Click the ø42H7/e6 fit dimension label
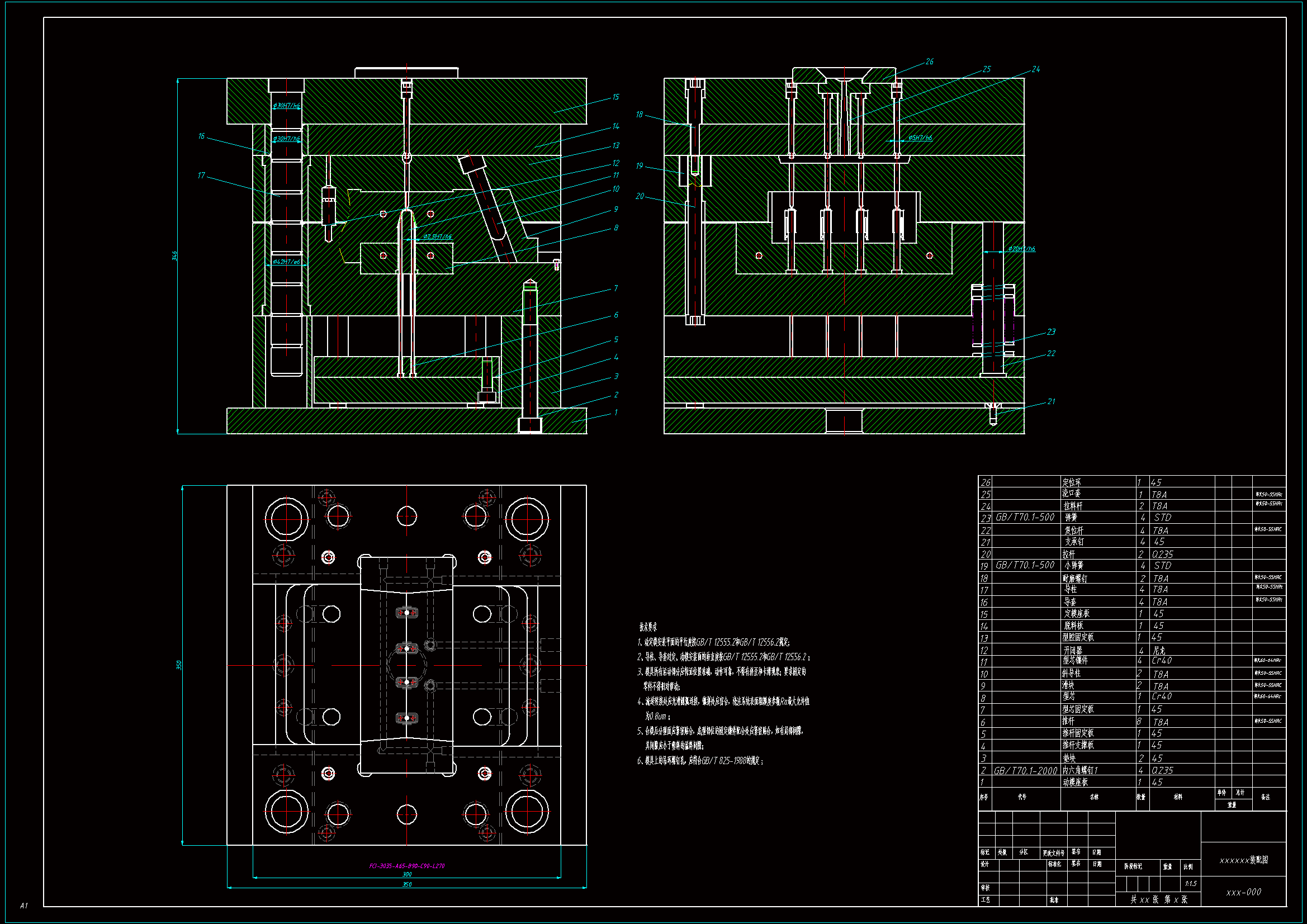The image size is (1307, 924). coord(286,262)
